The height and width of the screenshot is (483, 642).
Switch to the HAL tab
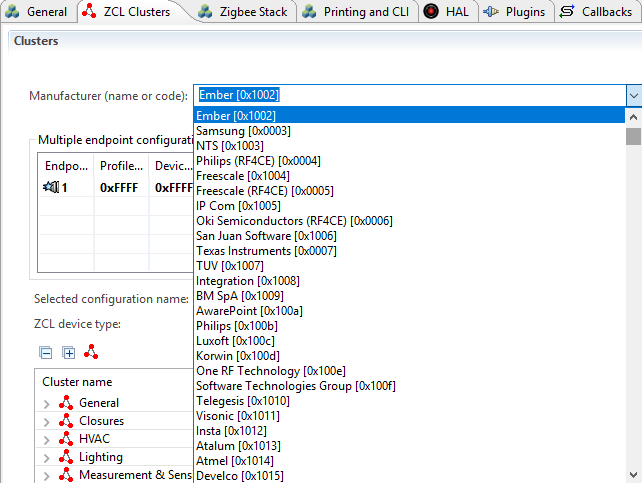pos(447,12)
